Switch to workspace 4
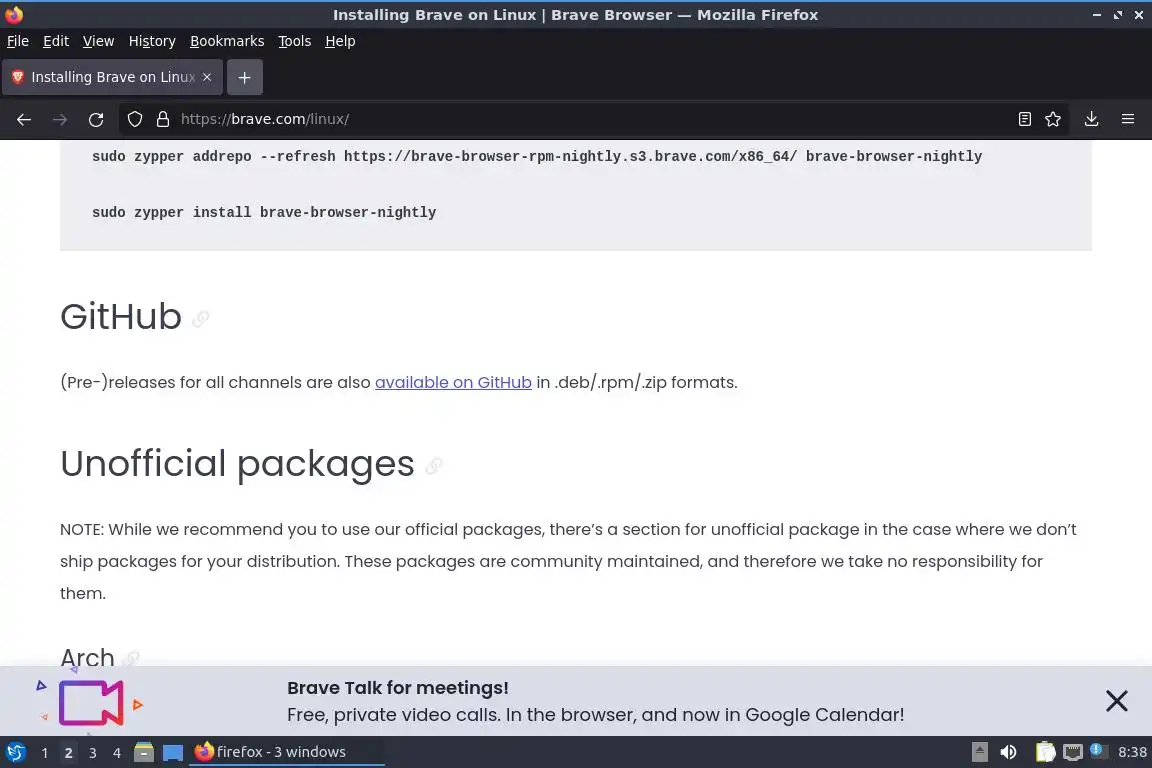The width and height of the screenshot is (1152, 768). (117, 753)
